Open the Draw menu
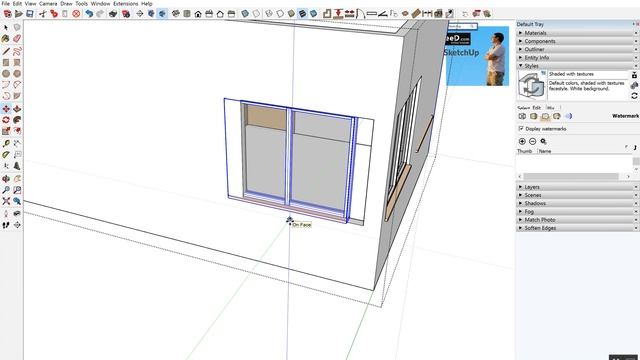Screen dimensions: 640x360 pos(67,3)
